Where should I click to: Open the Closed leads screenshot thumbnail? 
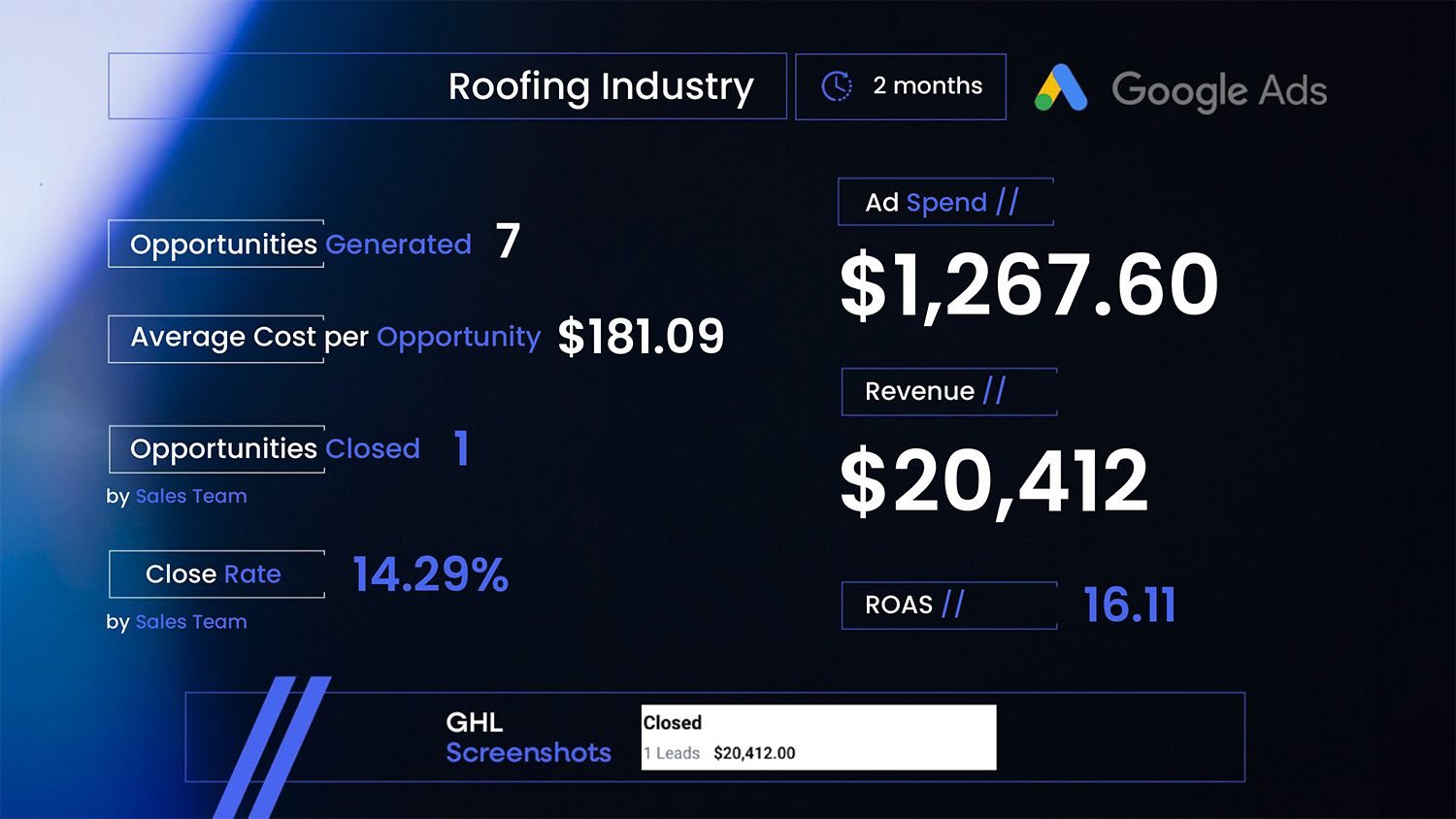tap(818, 737)
